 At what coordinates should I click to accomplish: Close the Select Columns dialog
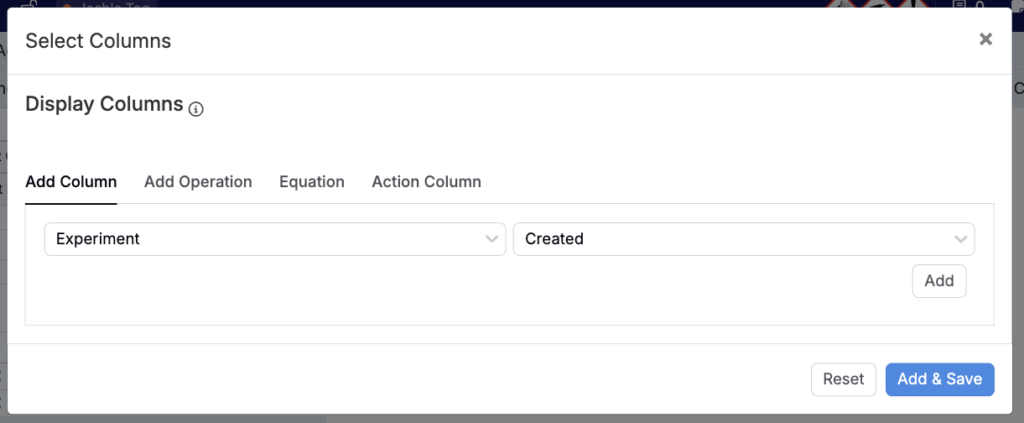tap(985, 40)
